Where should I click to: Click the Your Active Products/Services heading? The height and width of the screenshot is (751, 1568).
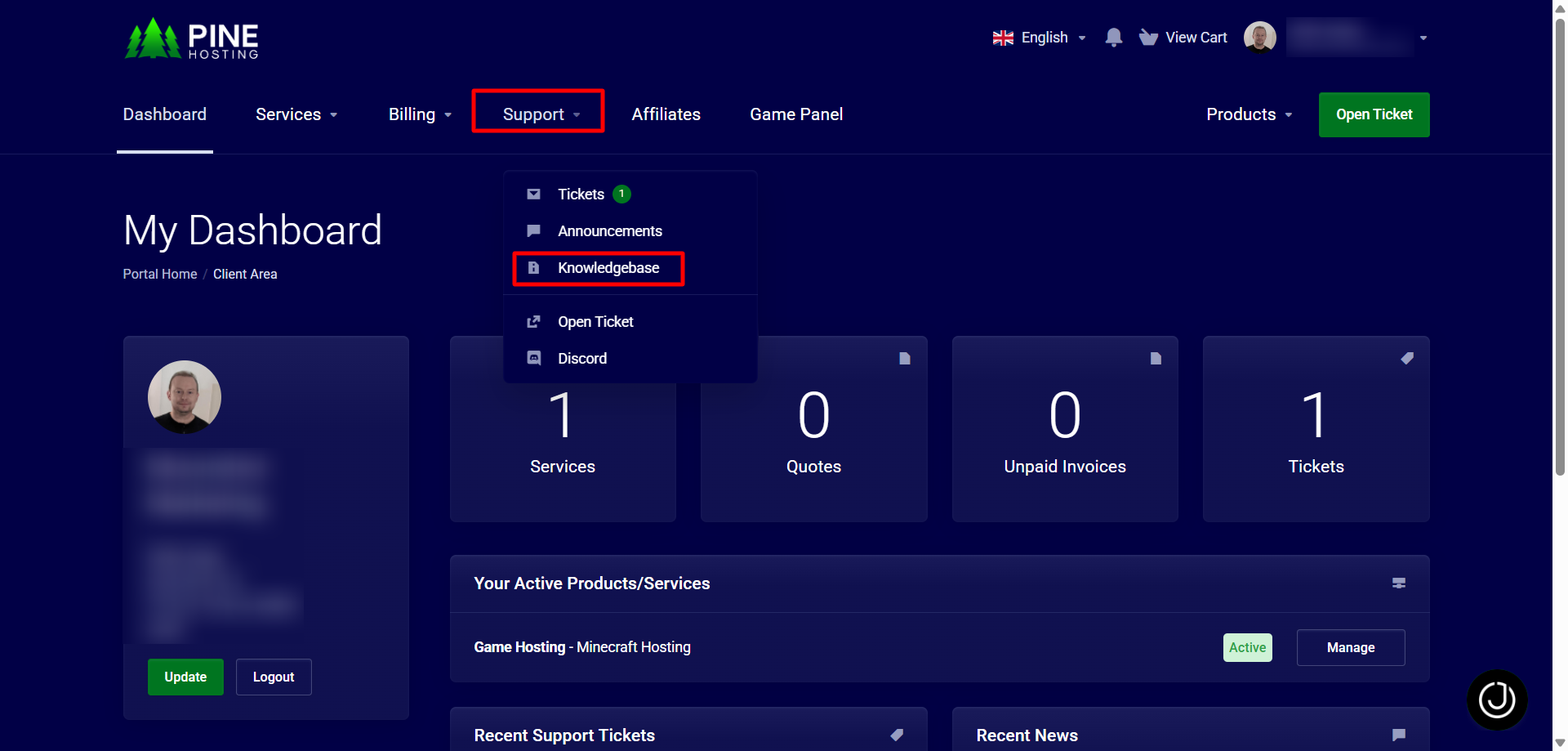[592, 583]
